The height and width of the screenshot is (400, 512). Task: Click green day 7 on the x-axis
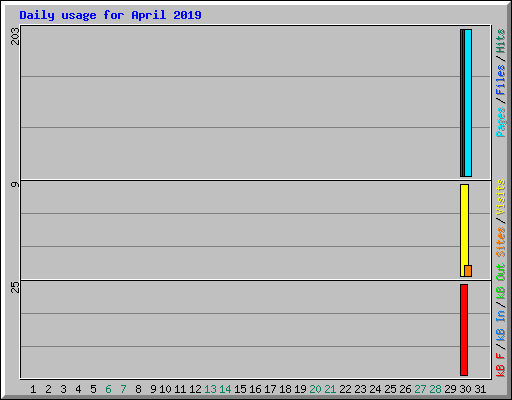(123, 389)
